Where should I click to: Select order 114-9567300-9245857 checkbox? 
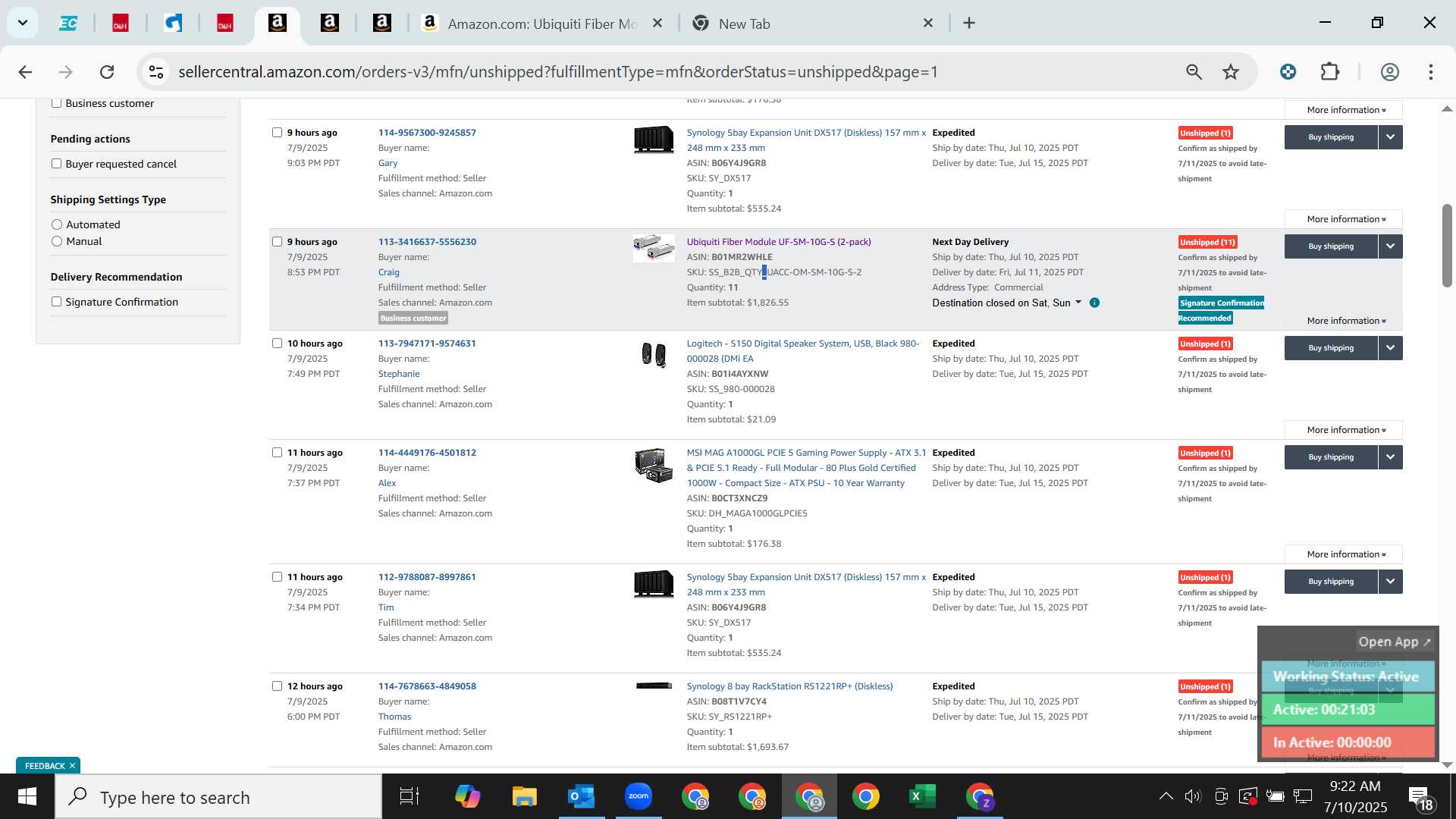click(x=277, y=133)
